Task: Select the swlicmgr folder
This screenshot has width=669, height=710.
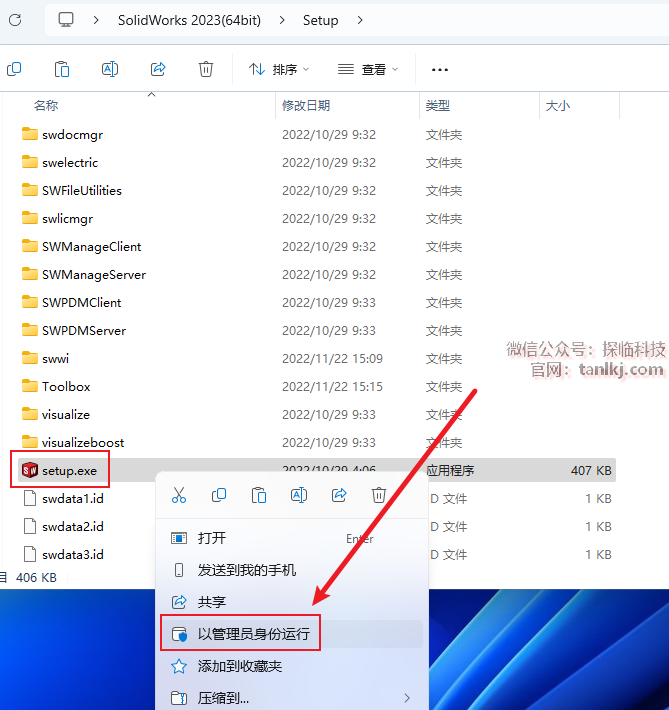Action: pyautogui.click(x=67, y=219)
